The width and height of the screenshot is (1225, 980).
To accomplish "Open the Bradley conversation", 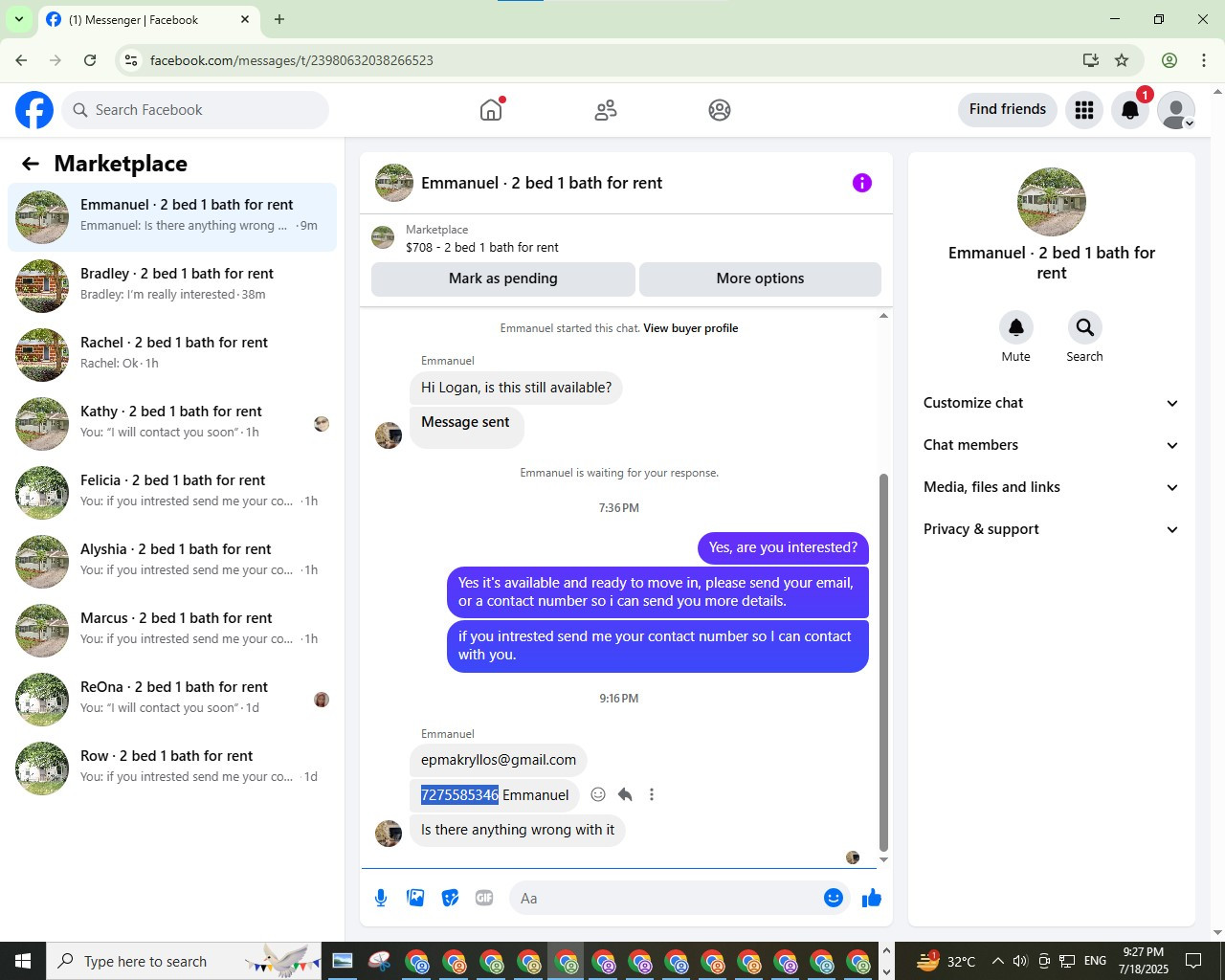I will click(x=172, y=286).
